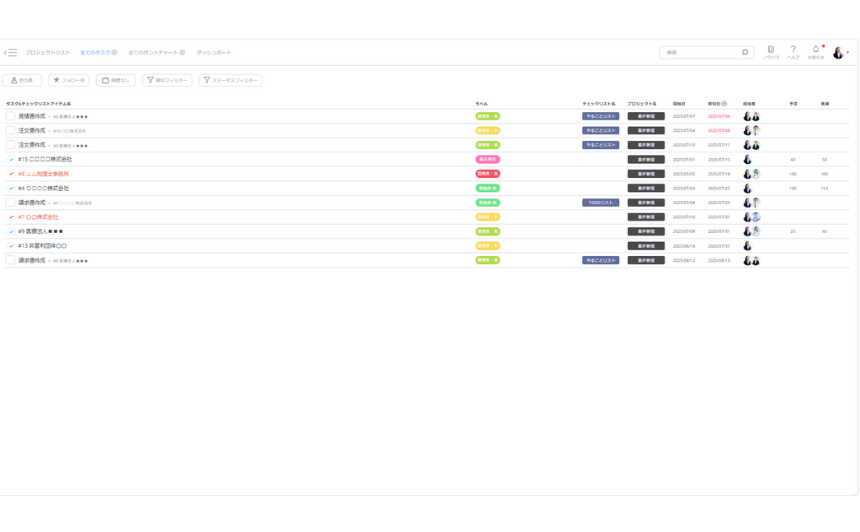
Task: Collapse the sidebar with the hamburger icon
Action: click(x=11, y=53)
